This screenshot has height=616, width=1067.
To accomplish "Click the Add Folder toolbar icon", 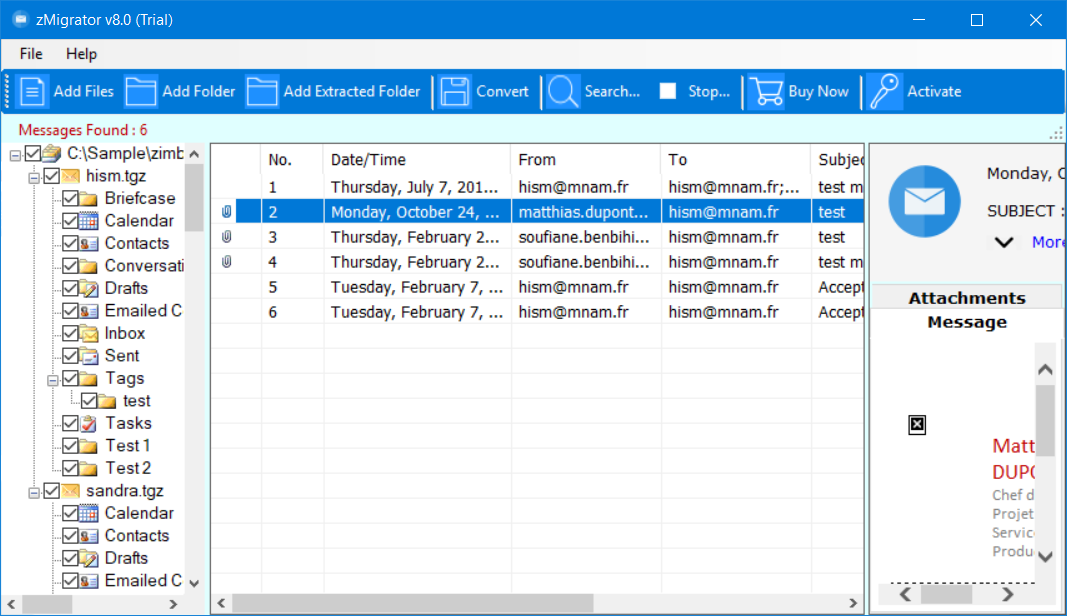I will (141, 91).
